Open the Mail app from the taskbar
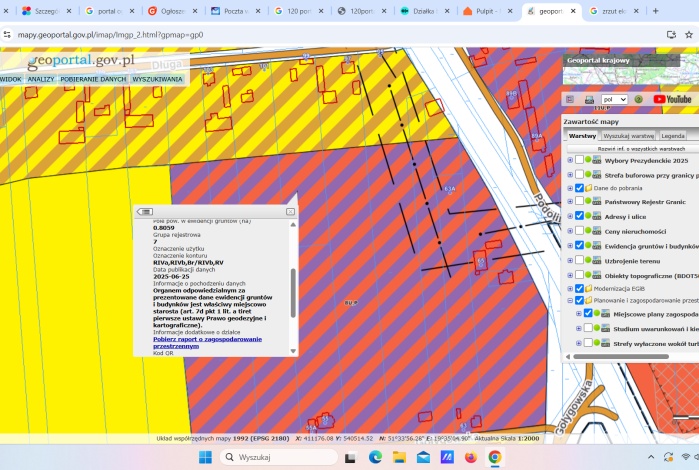 pyautogui.click(x=423, y=457)
